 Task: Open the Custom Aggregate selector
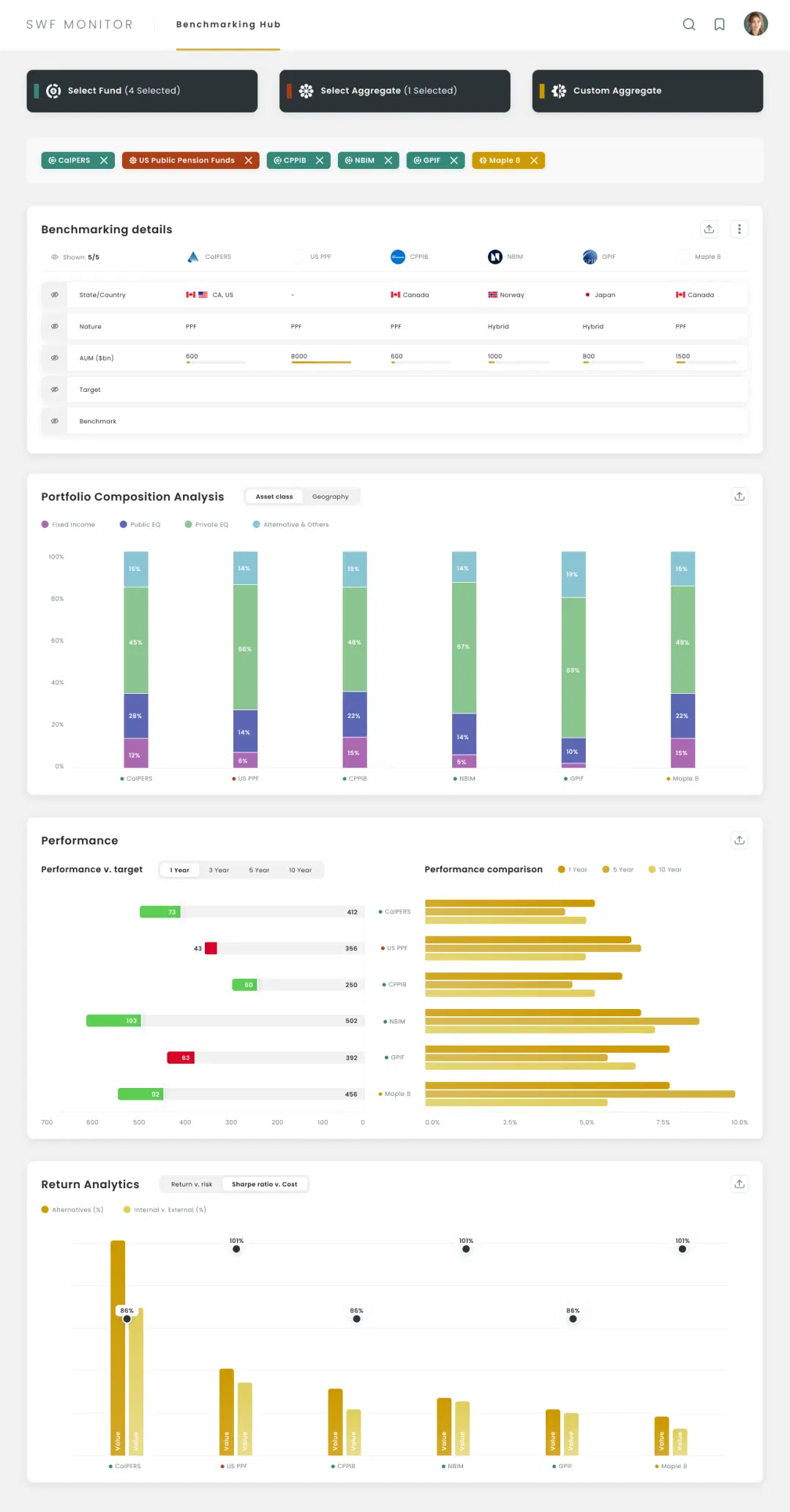coord(647,91)
